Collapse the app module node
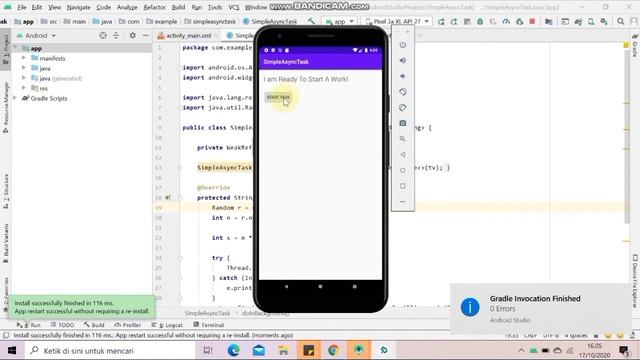 click(x=16, y=48)
